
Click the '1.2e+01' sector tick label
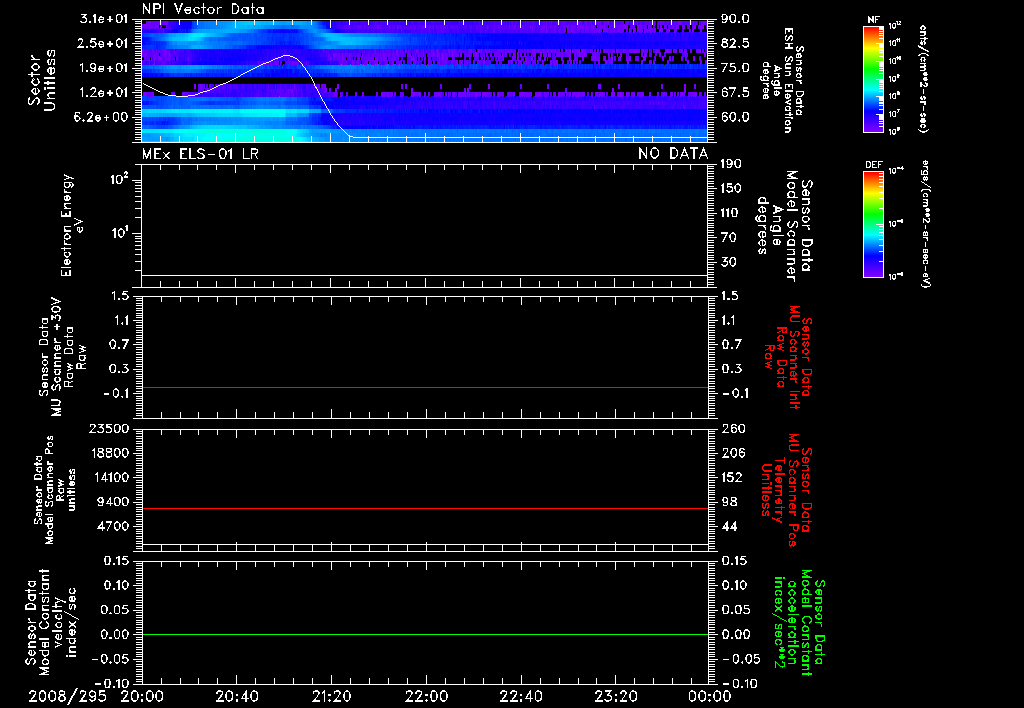[x=103, y=93]
